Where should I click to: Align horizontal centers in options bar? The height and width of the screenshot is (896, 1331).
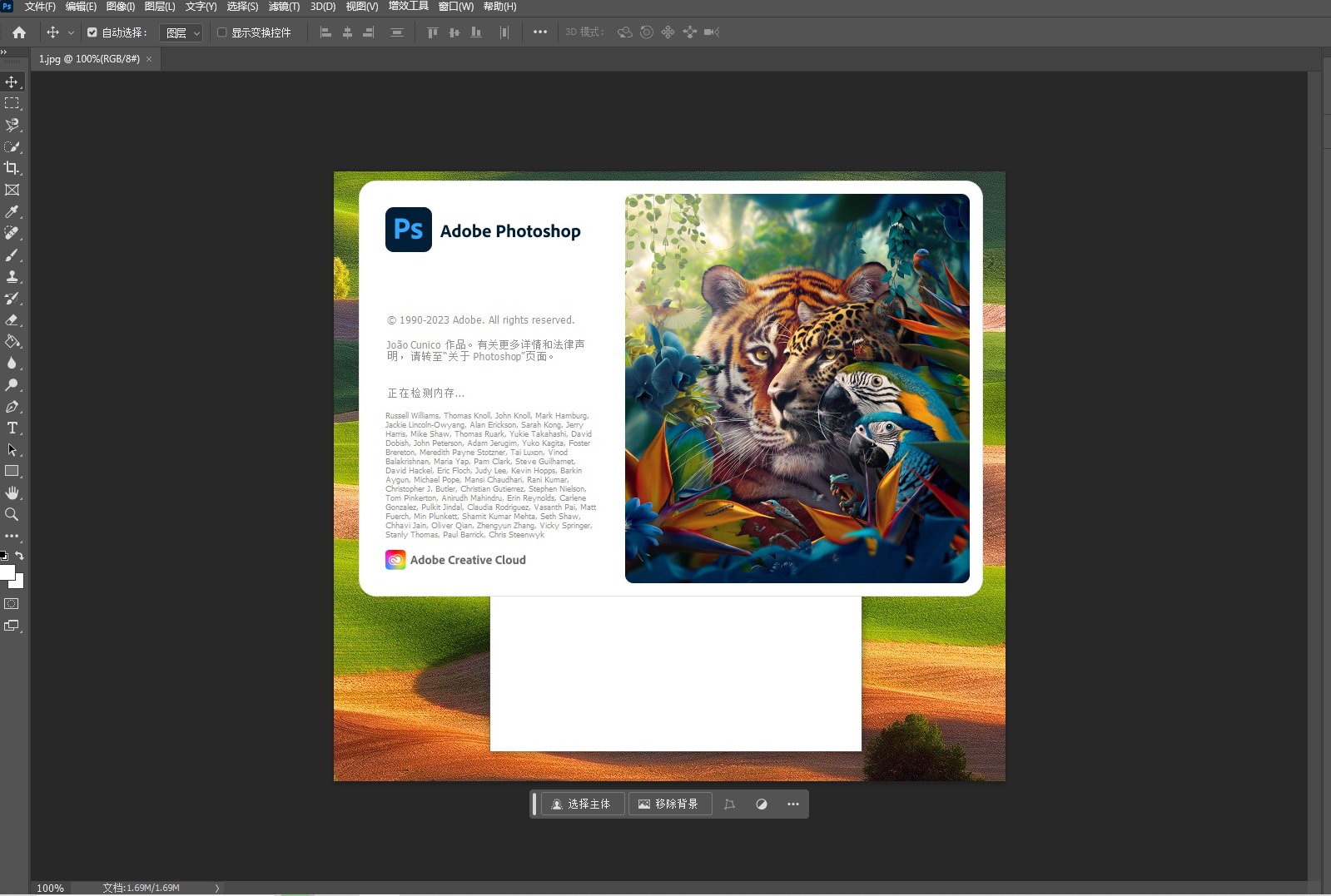point(347,32)
